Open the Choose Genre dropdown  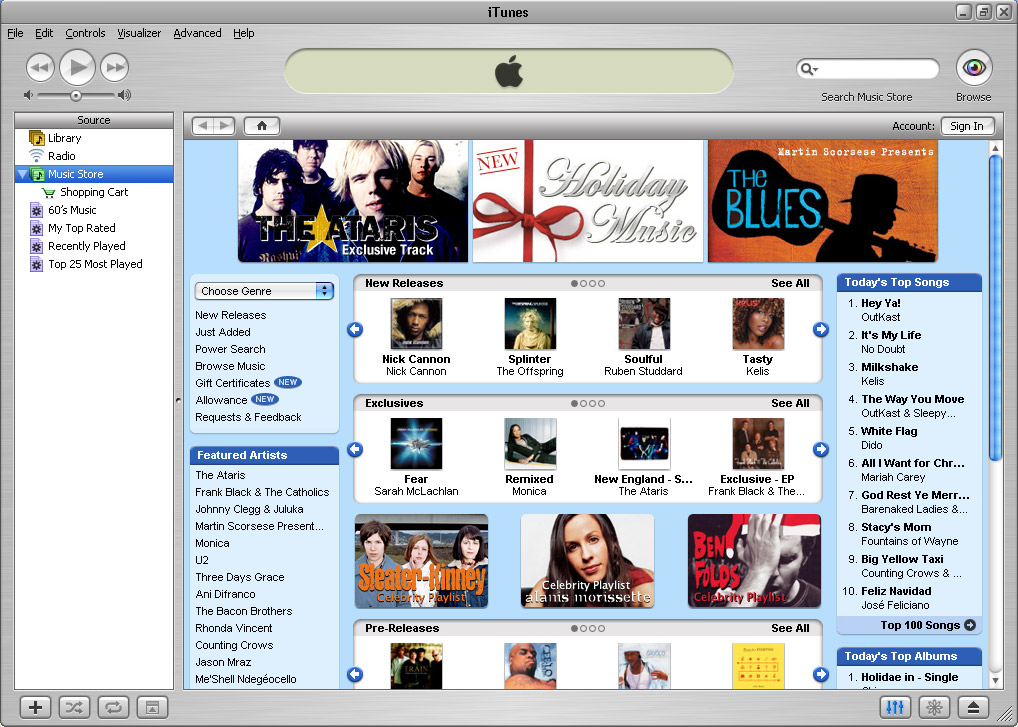pos(264,291)
